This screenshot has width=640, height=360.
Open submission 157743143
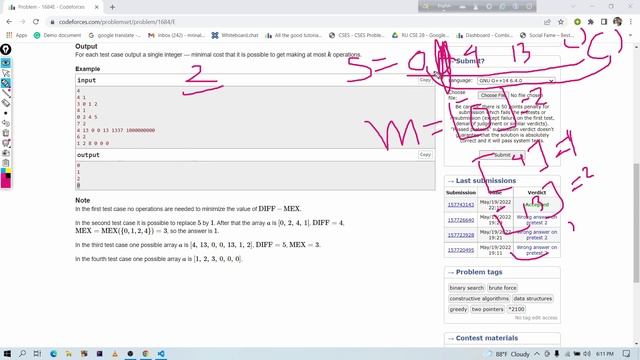[461, 205]
